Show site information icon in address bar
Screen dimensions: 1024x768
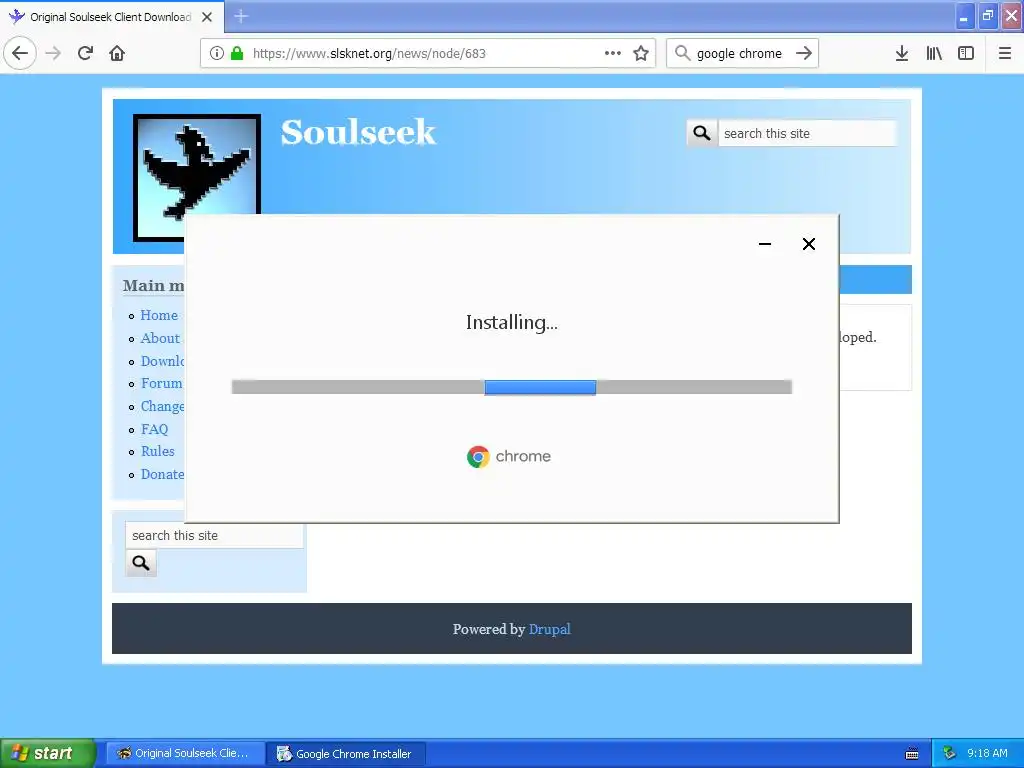point(217,53)
